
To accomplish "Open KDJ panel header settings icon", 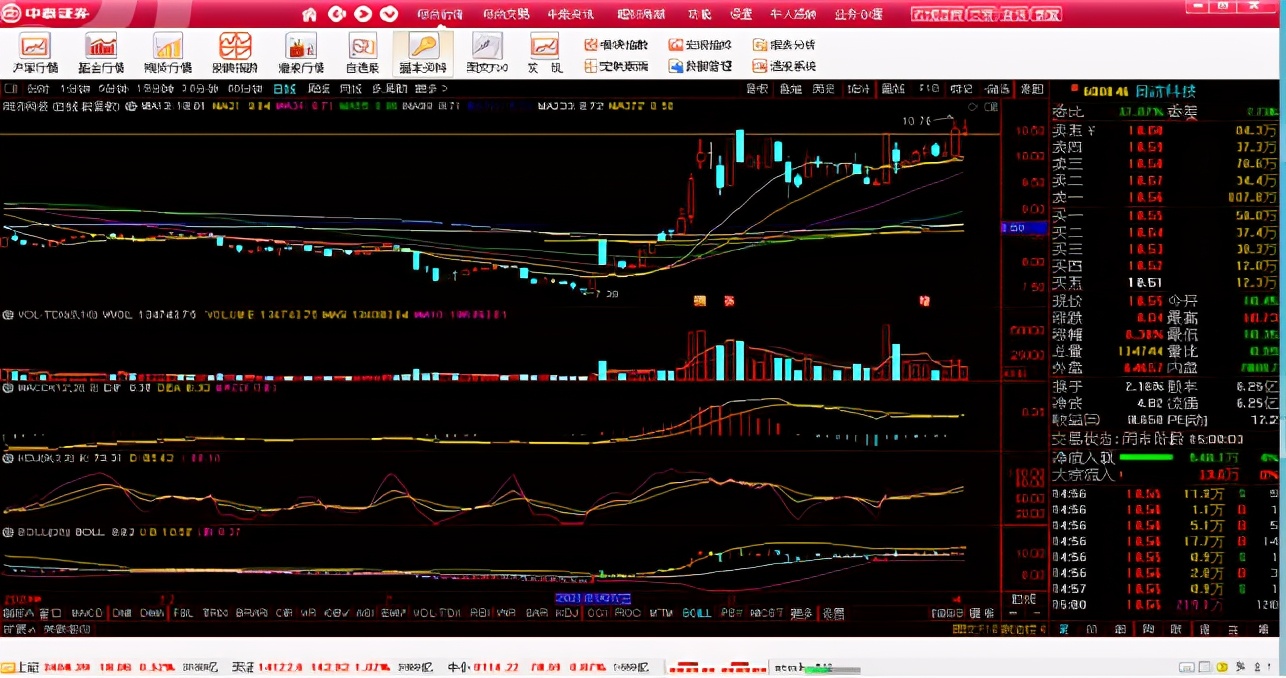I will tap(8, 459).
